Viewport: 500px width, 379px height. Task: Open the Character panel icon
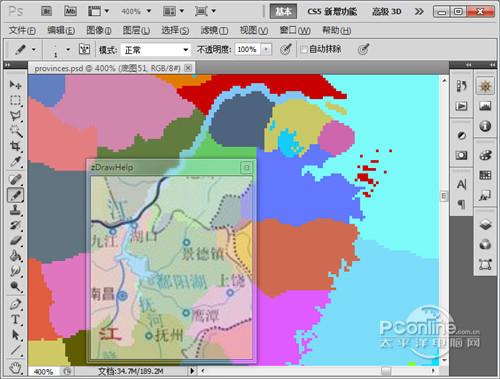[x=461, y=185]
